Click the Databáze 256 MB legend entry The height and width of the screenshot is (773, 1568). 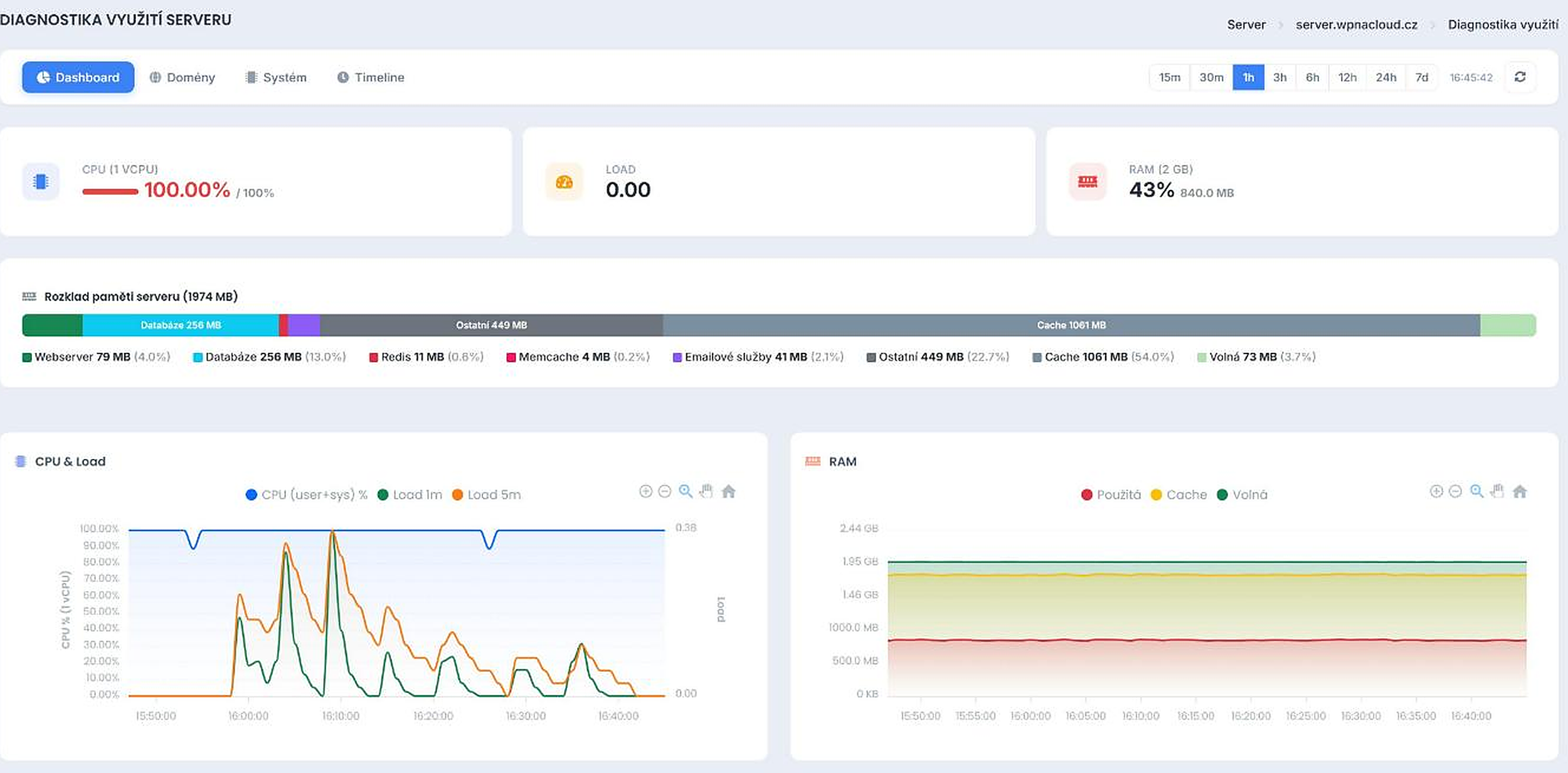270,357
